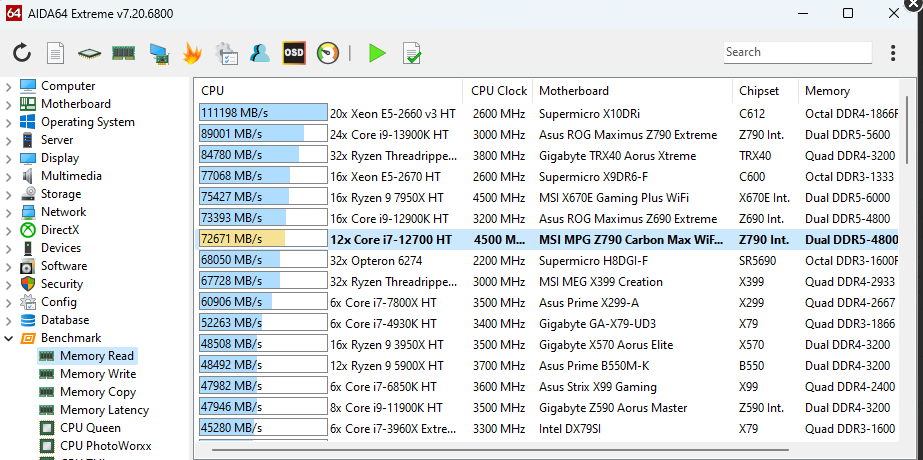Click the Gigabyte X570 Aorus Elite cell

(x=606, y=345)
